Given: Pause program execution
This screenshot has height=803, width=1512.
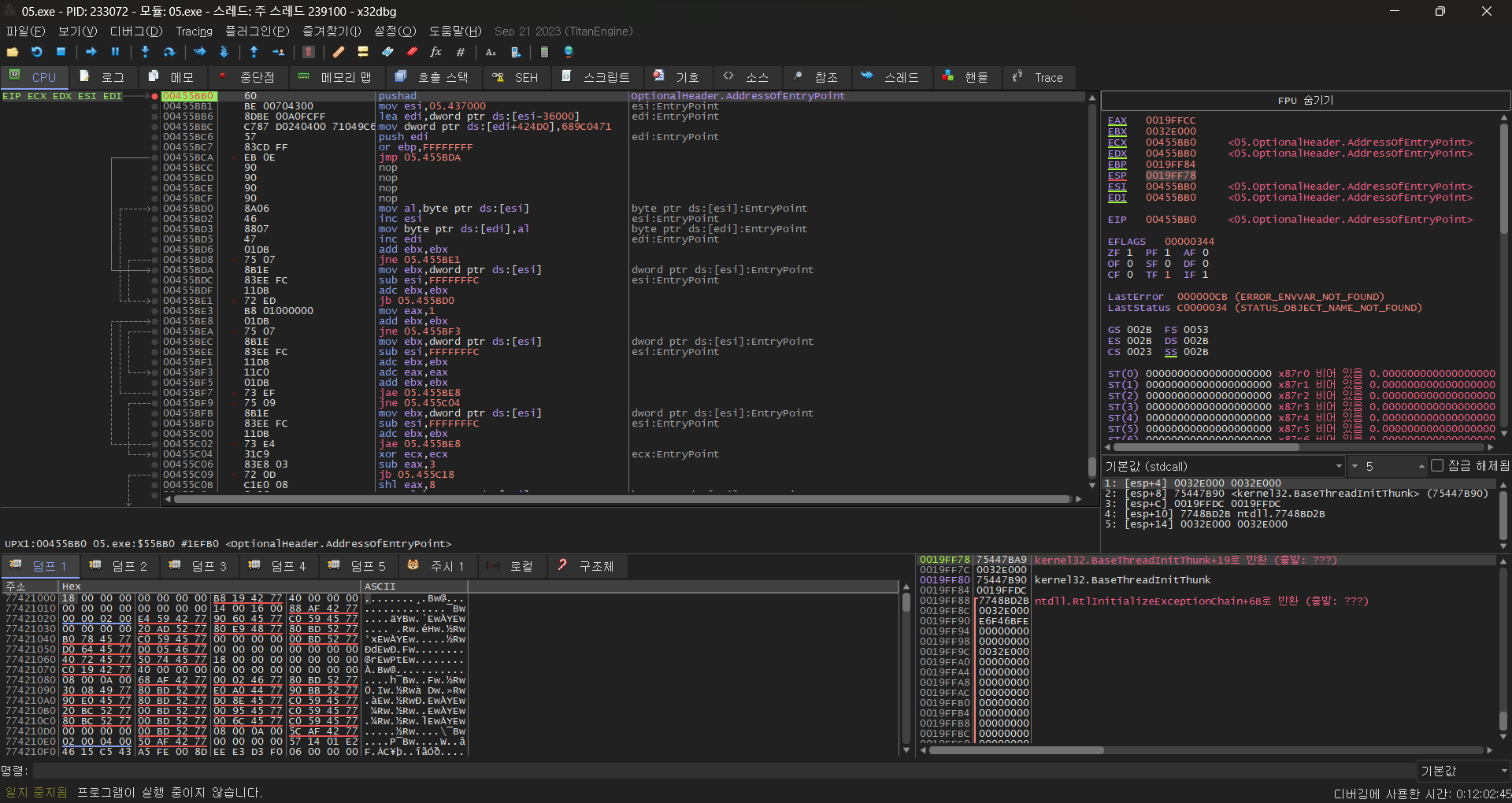Looking at the screenshot, I should pos(115,52).
